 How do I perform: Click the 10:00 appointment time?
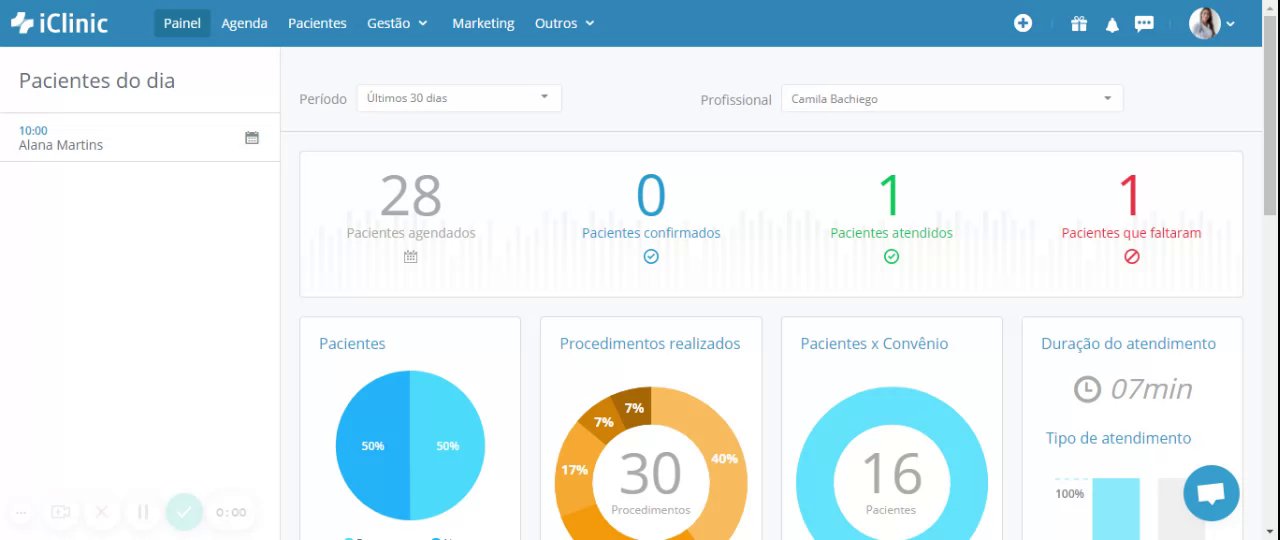pyautogui.click(x=33, y=130)
